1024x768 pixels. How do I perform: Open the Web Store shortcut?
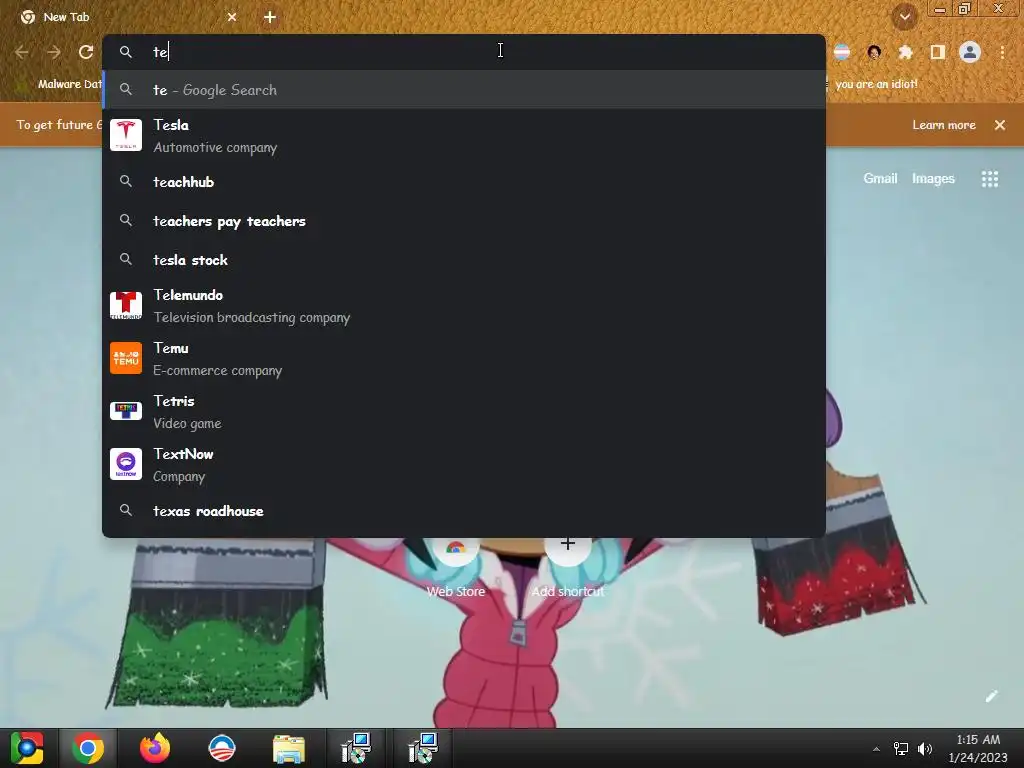(456, 568)
